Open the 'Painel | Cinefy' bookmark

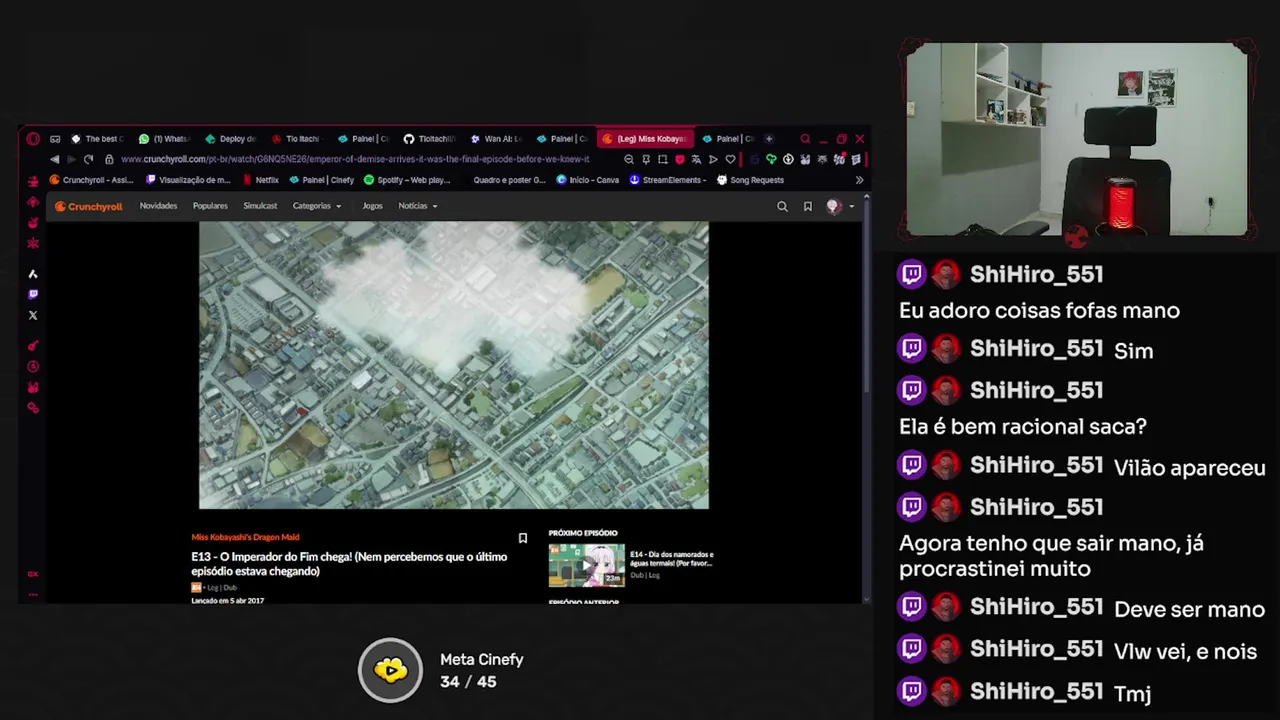322,180
